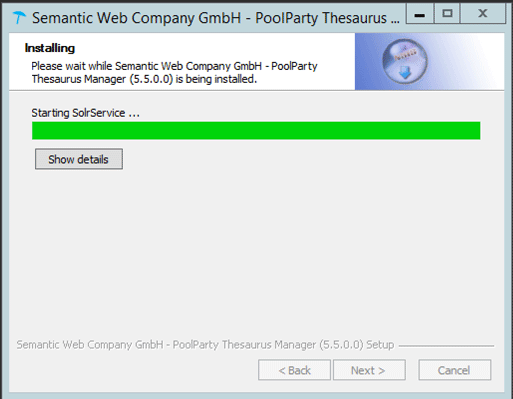513x399 pixels.
Task: Click the Cancel button
Action: coord(455,370)
